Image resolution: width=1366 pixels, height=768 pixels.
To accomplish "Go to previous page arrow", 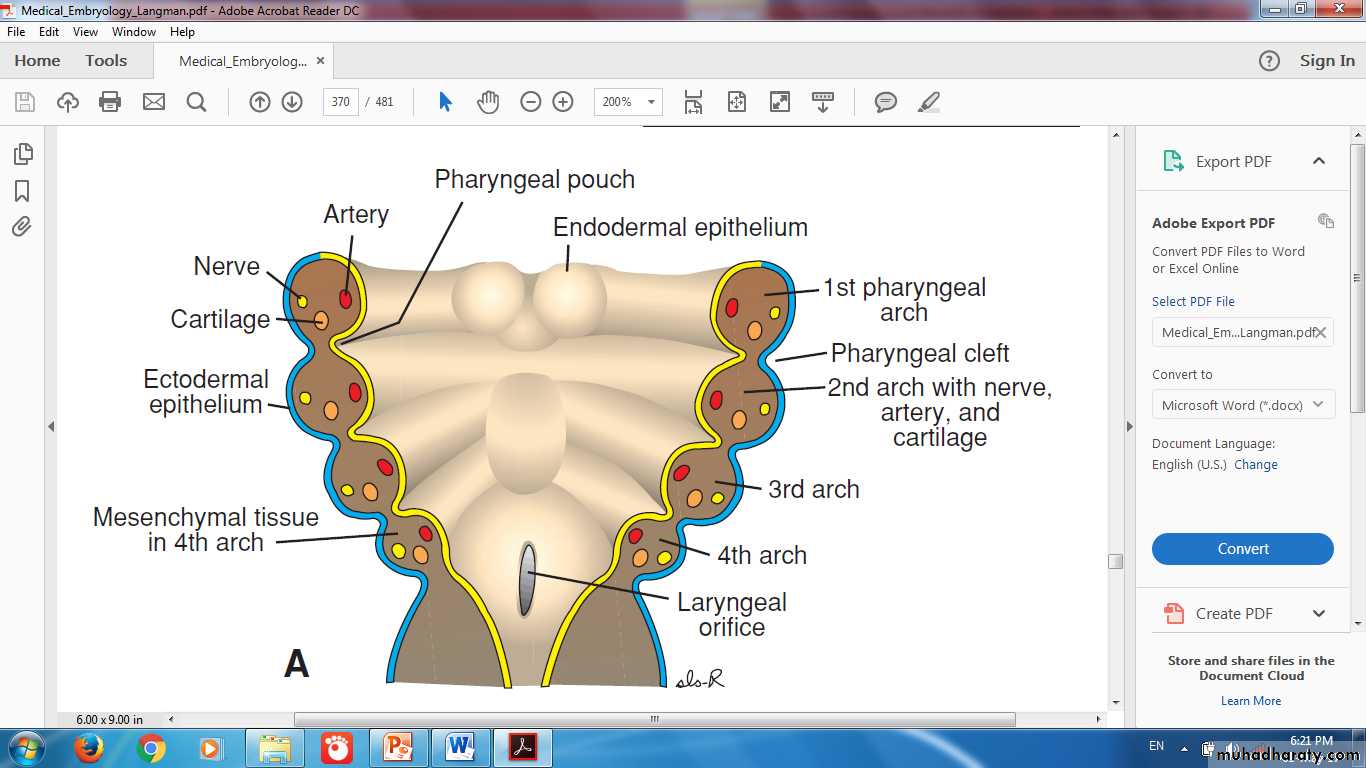I will pos(260,102).
